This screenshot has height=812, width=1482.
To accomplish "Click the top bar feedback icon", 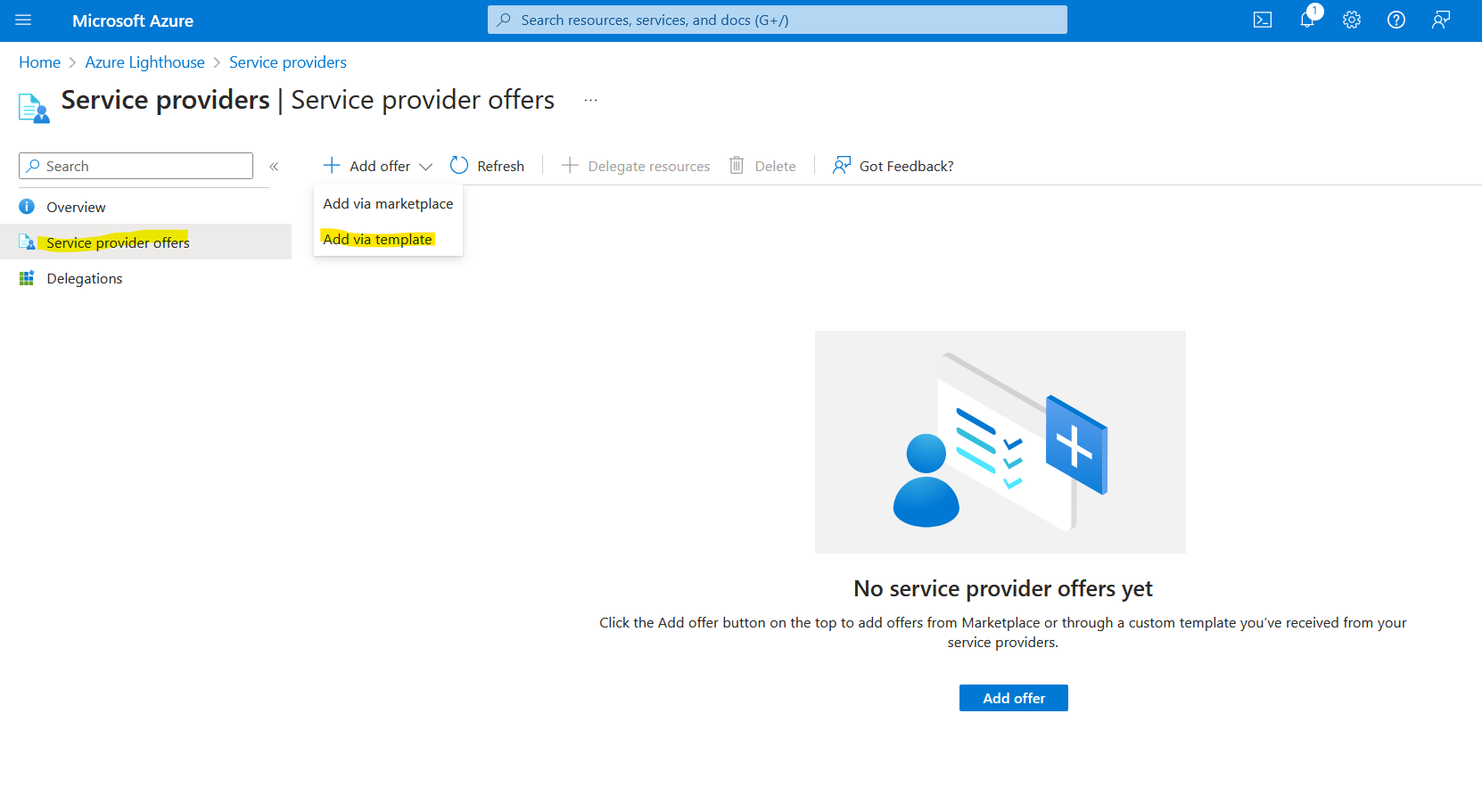I will click(x=1441, y=21).
